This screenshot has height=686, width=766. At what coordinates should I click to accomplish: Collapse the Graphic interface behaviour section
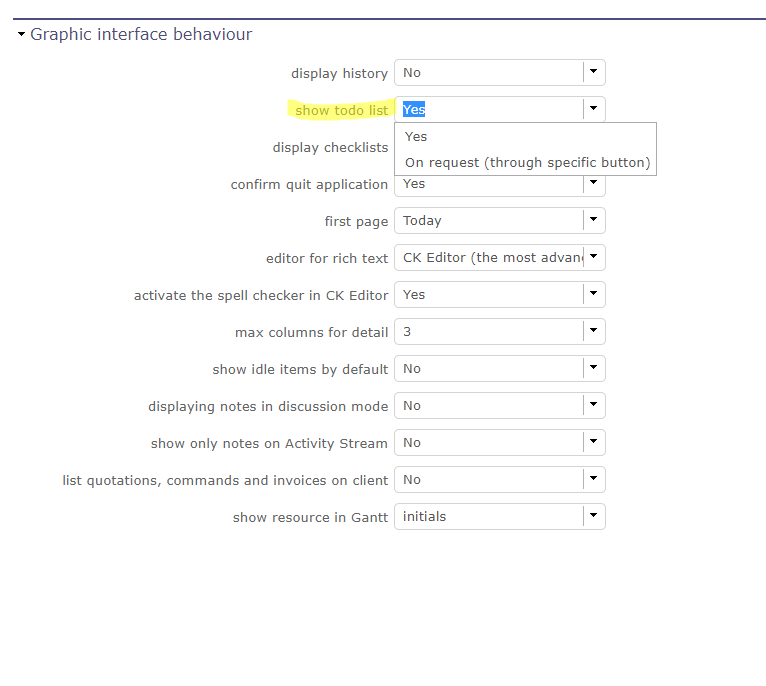click(x=21, y=34)
